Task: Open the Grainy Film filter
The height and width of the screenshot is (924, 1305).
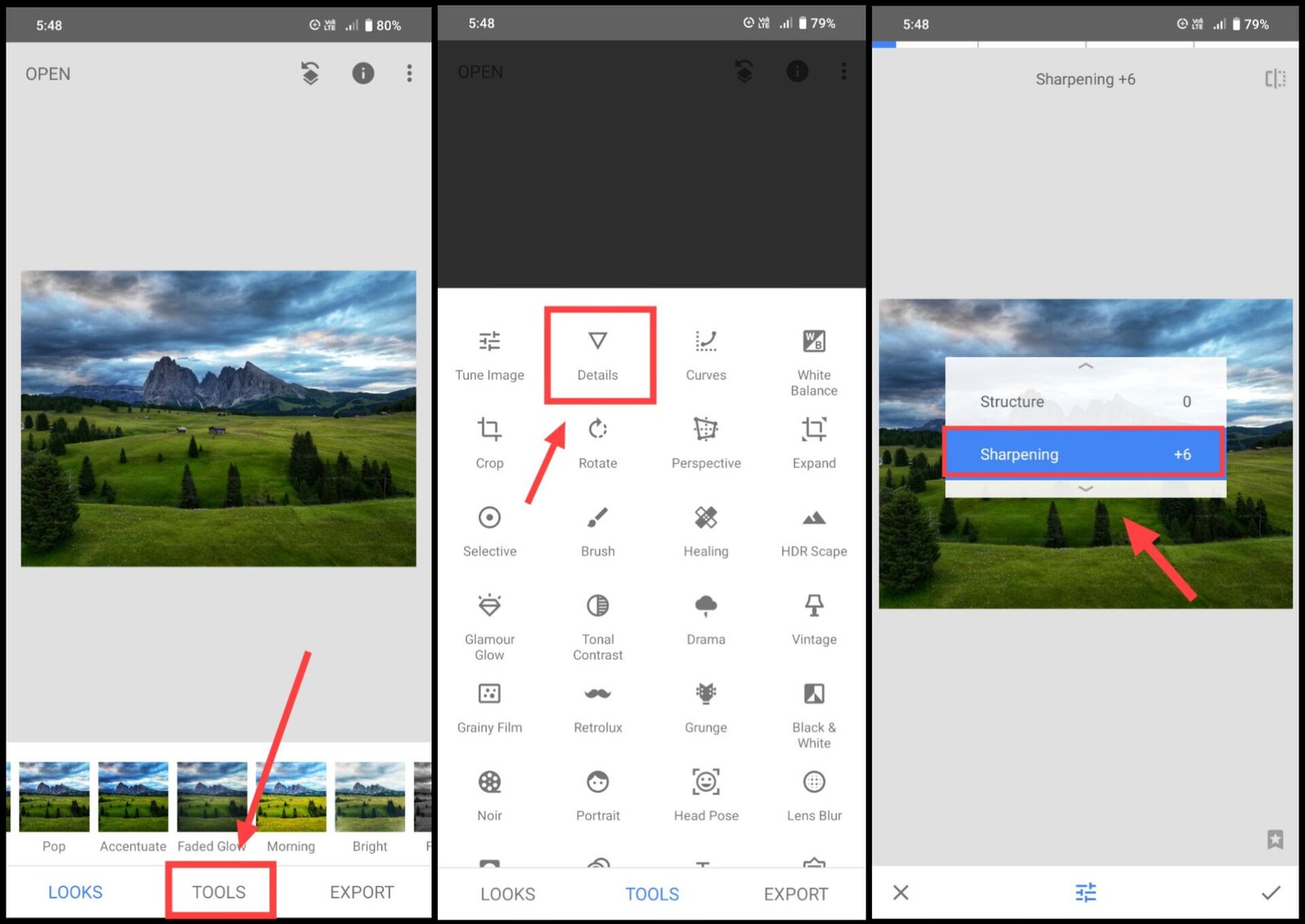Action: (x=489, y=708)
